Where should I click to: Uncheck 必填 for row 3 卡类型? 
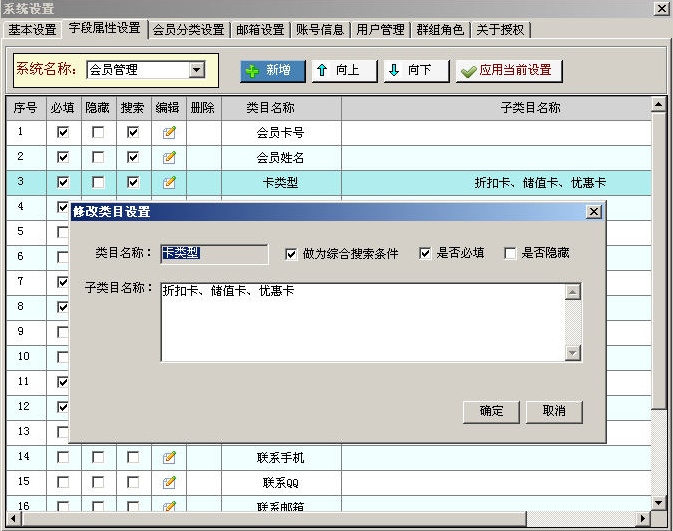(63, 182)
